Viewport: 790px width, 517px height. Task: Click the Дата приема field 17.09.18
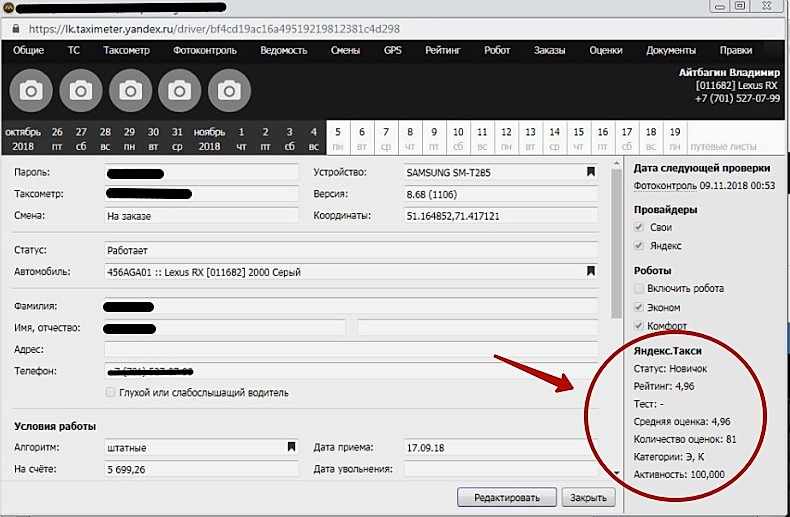pyautogui.click(x=501, y=447)
